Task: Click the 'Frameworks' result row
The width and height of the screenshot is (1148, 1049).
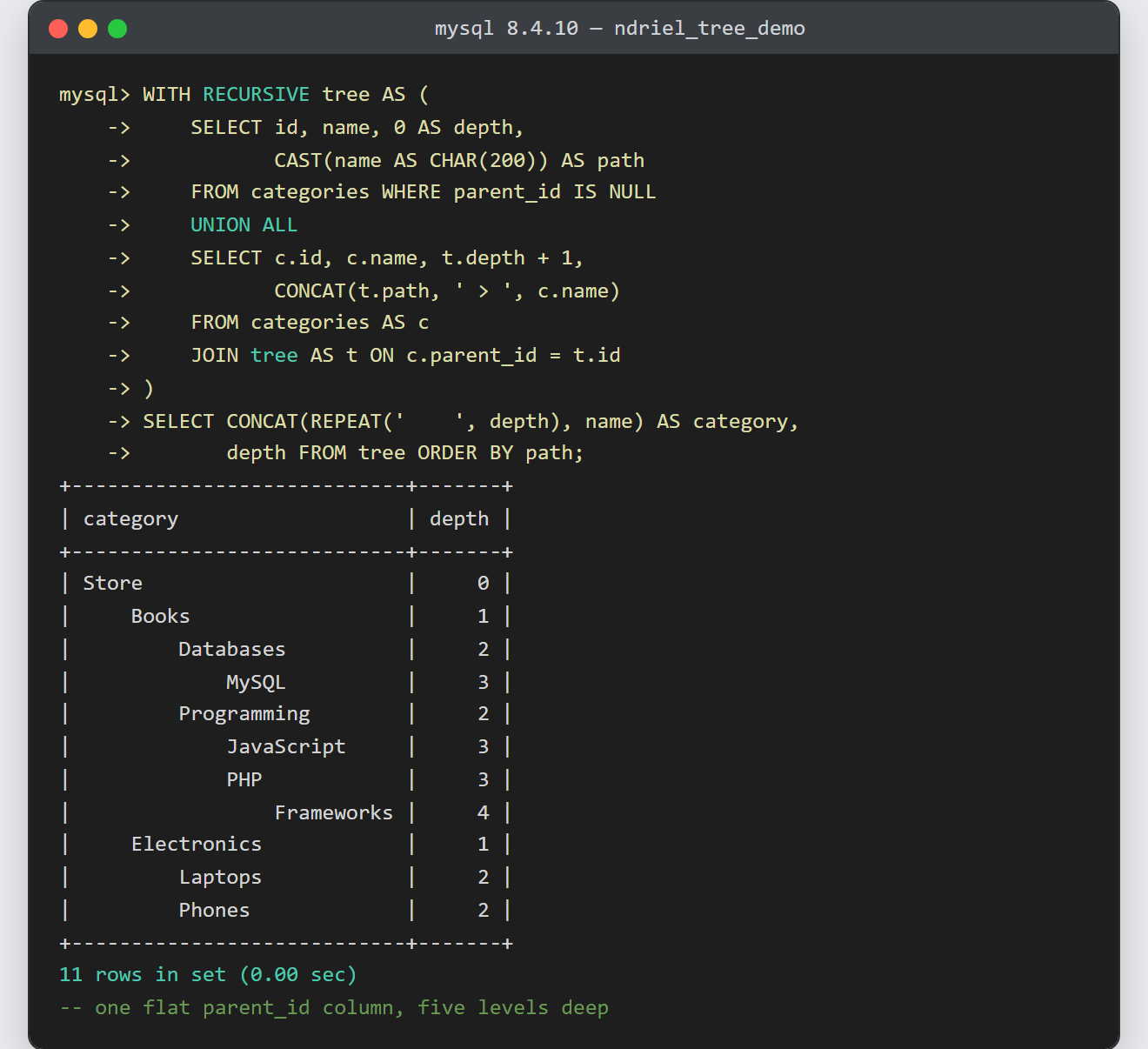Action: click(x=286, y=813)
